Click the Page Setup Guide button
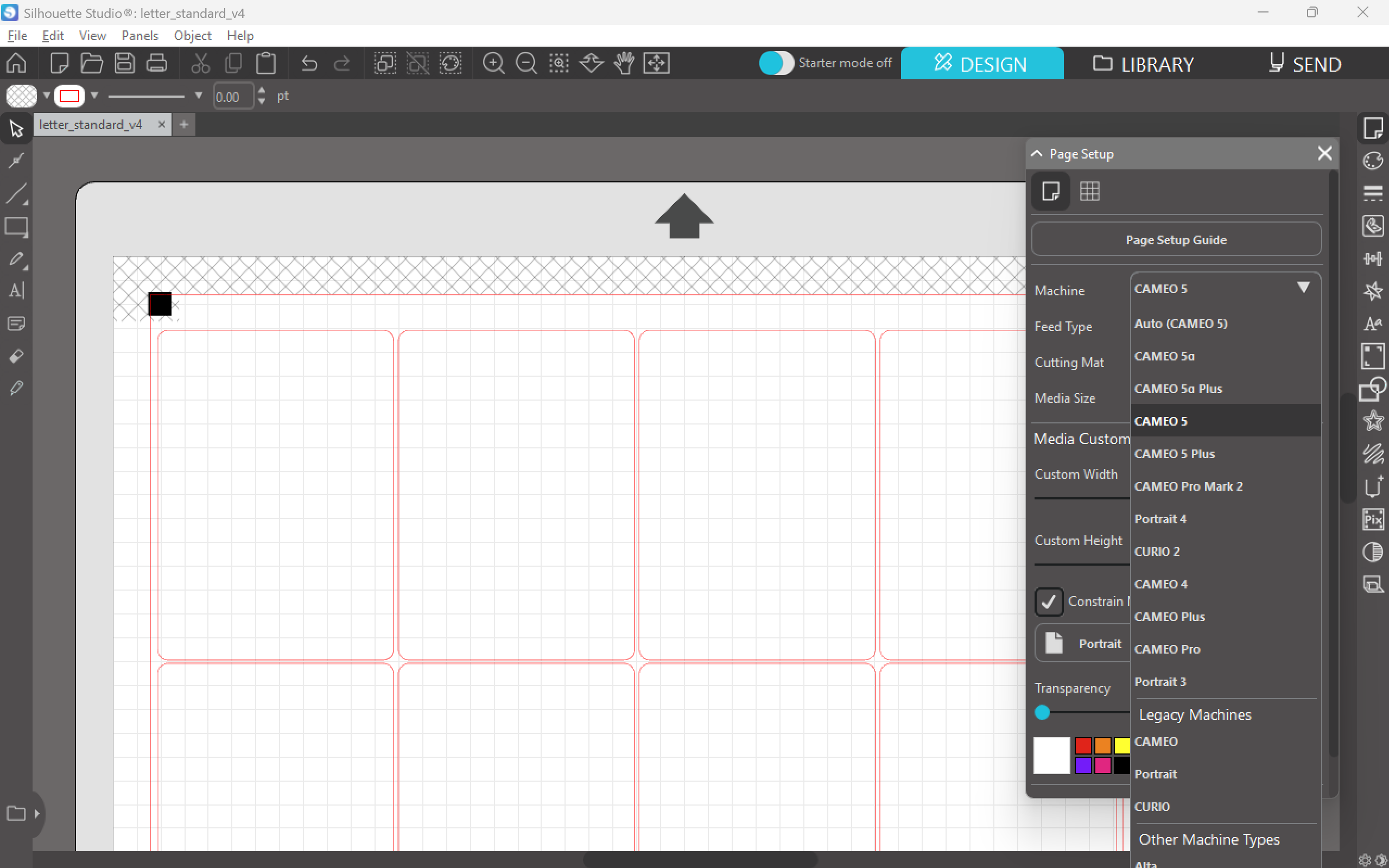The height and width of the screenshot is (868, 1389). point(1176,240)
